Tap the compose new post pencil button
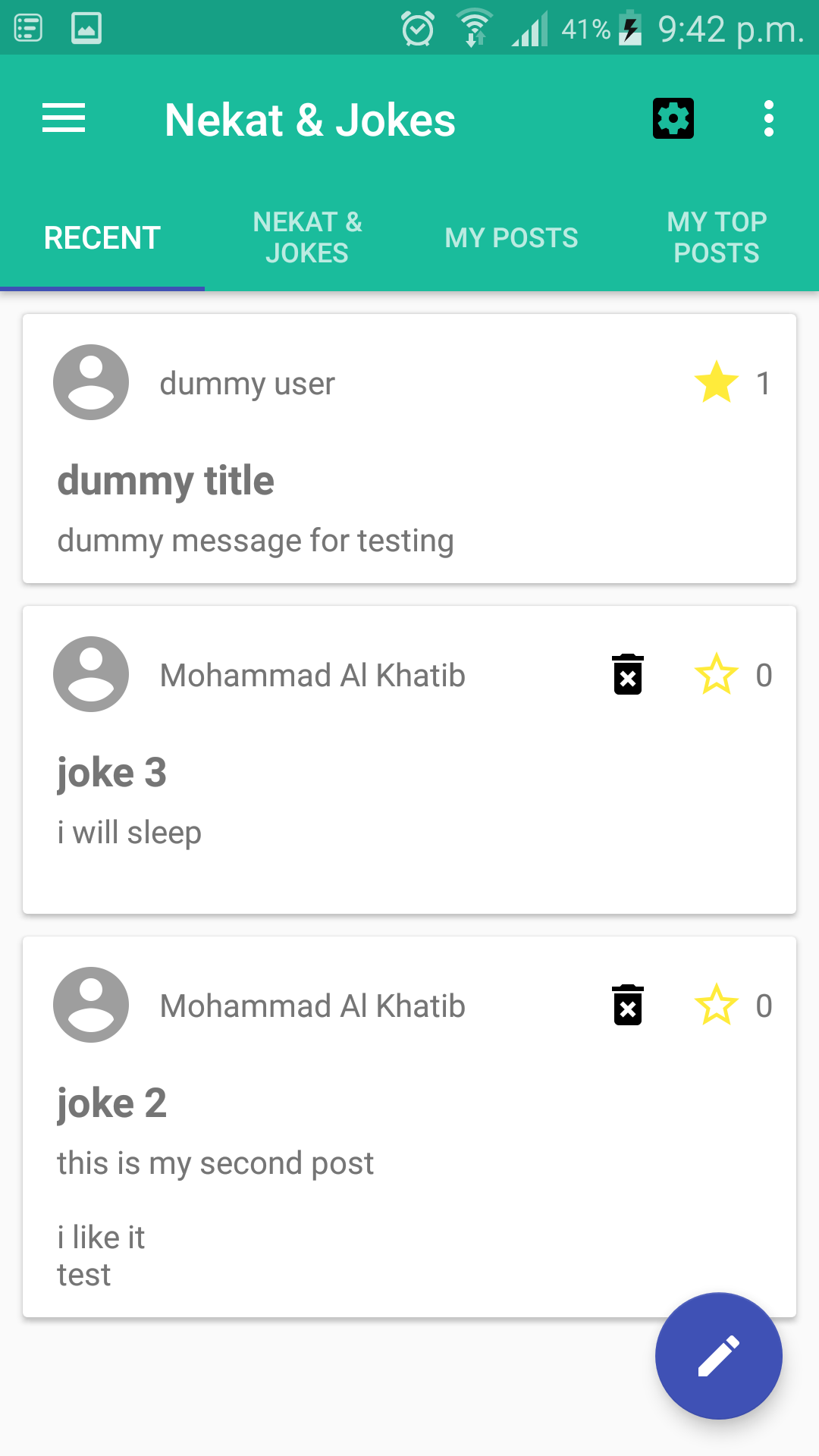Viewport: 819px width, 1456px height. [718, 1355]
